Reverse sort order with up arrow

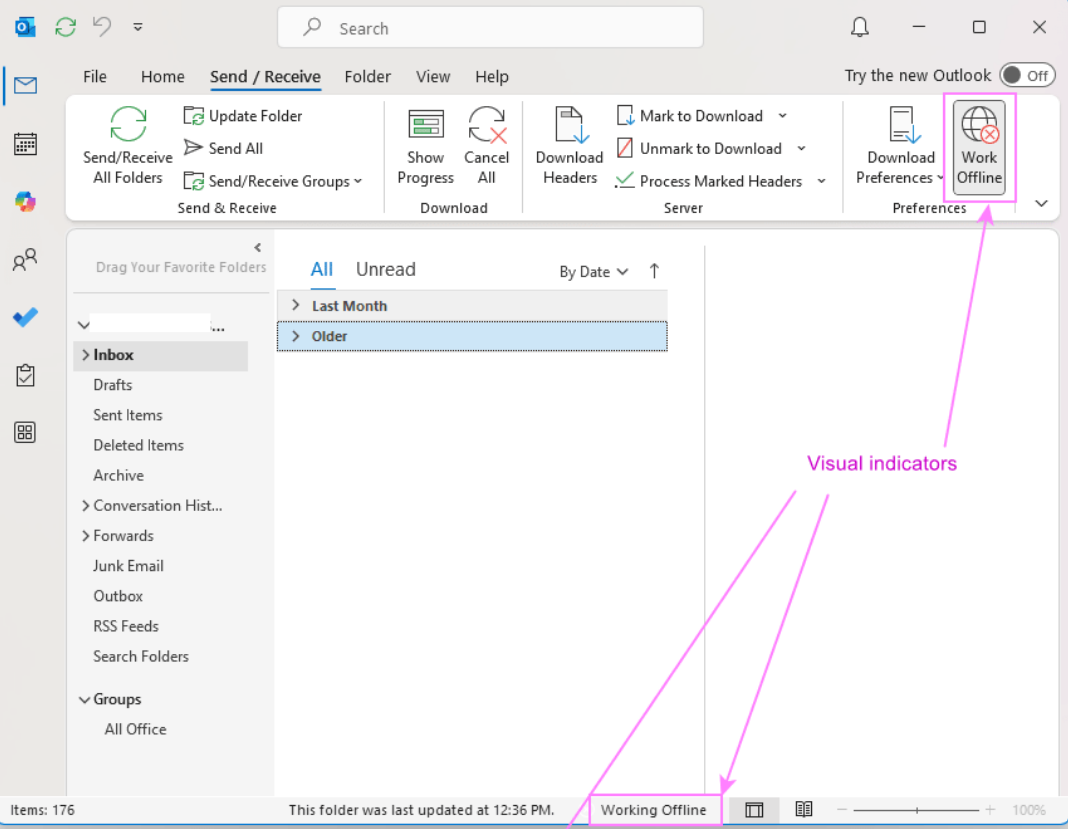click(654, 271)
